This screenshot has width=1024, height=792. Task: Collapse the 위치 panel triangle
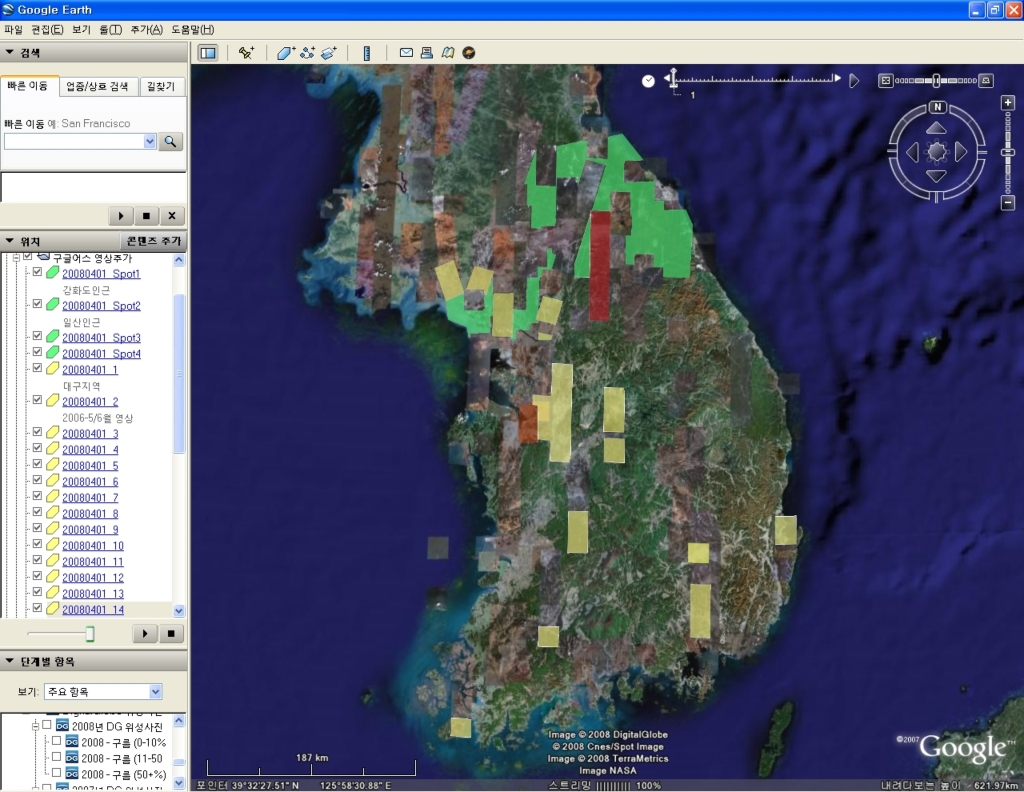pyautogui.click(x=10, y=241)
